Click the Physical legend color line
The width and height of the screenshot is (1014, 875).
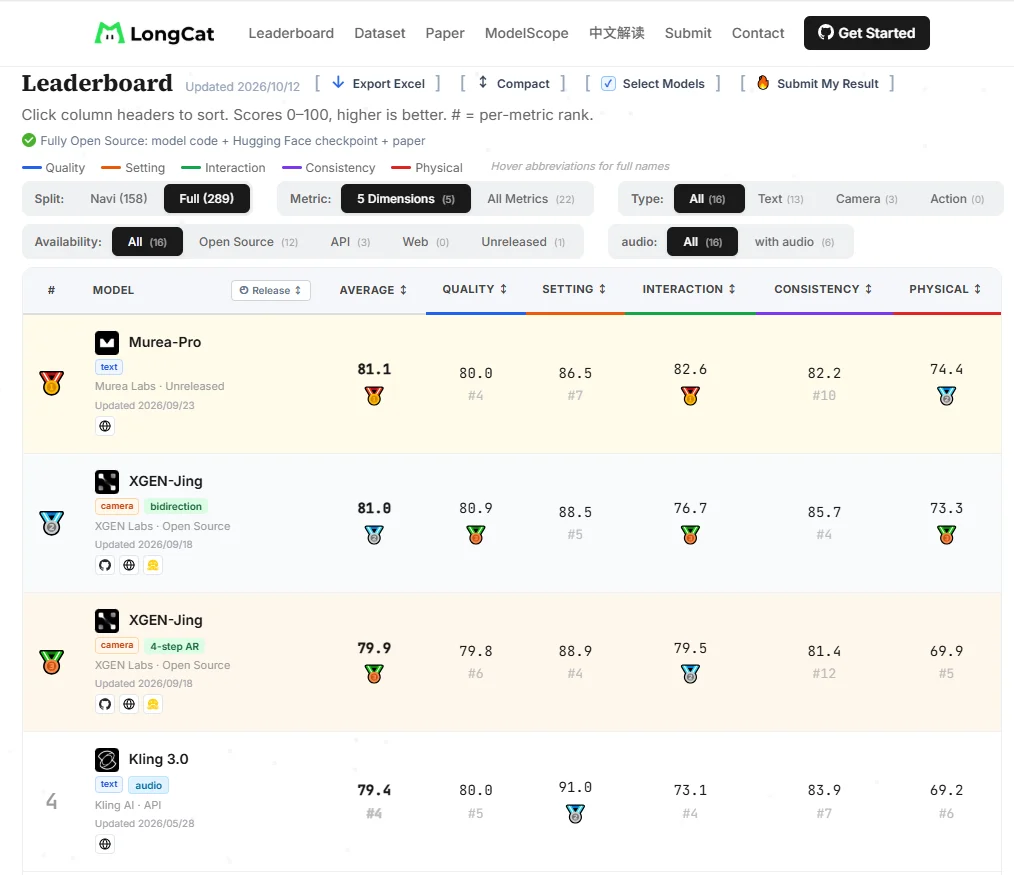point(401,167)
